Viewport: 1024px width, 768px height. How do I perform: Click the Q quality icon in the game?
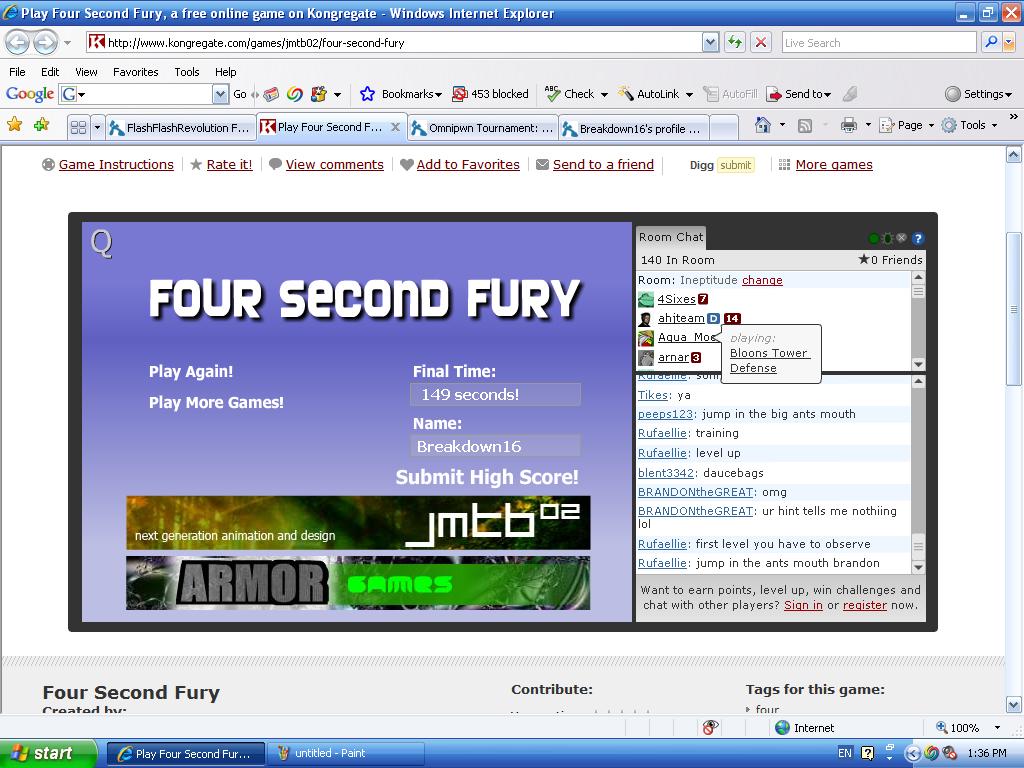point(101,244)
